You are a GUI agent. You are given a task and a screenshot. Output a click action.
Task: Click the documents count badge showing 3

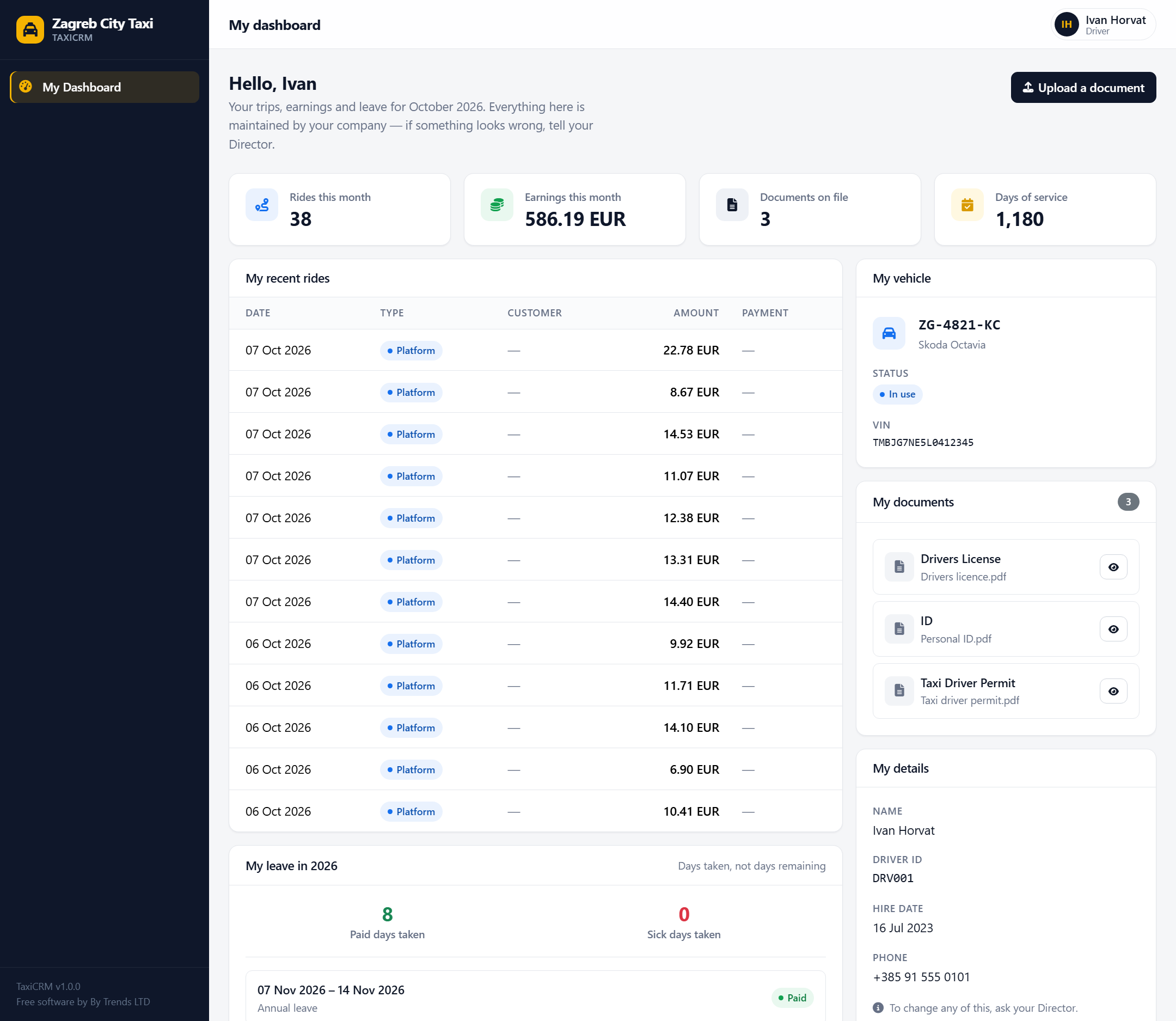point(1128,502)
